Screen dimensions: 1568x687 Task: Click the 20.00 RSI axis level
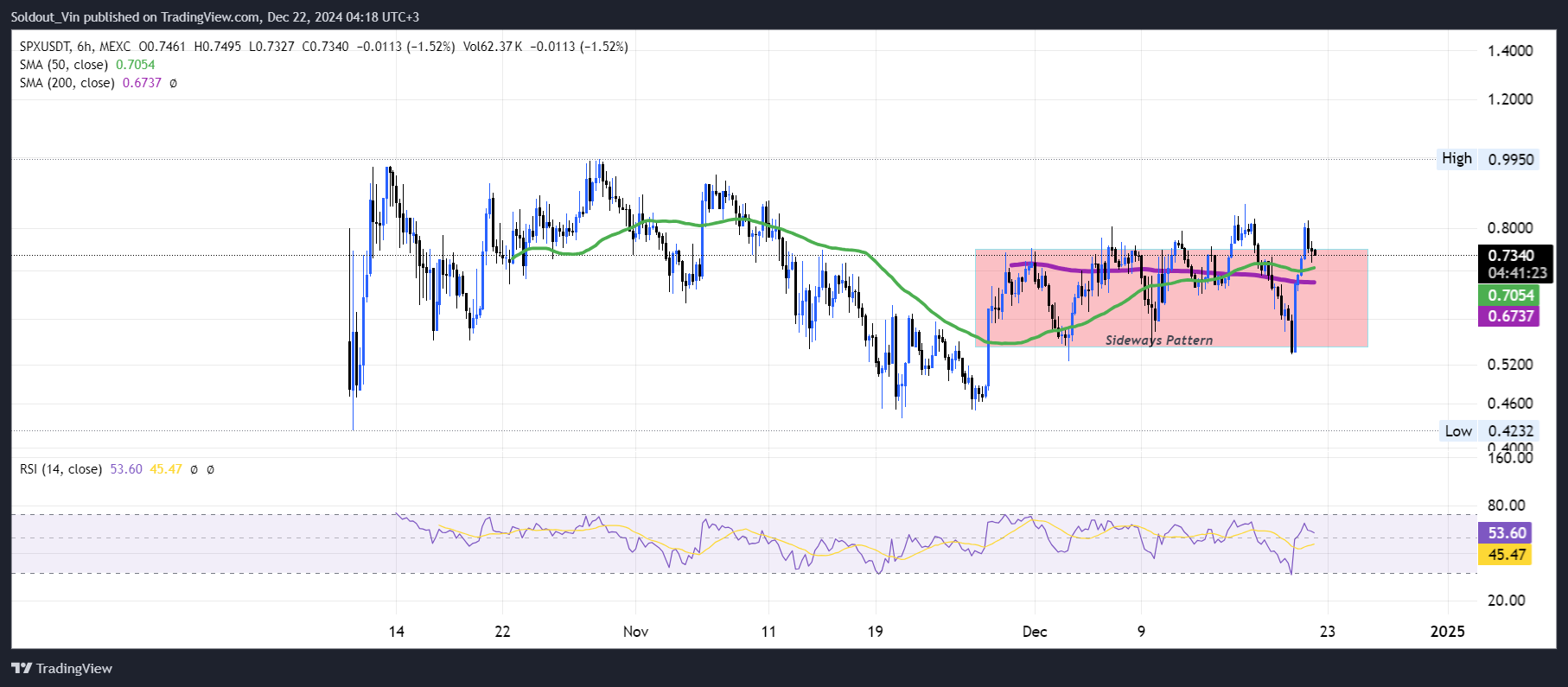1507,601
